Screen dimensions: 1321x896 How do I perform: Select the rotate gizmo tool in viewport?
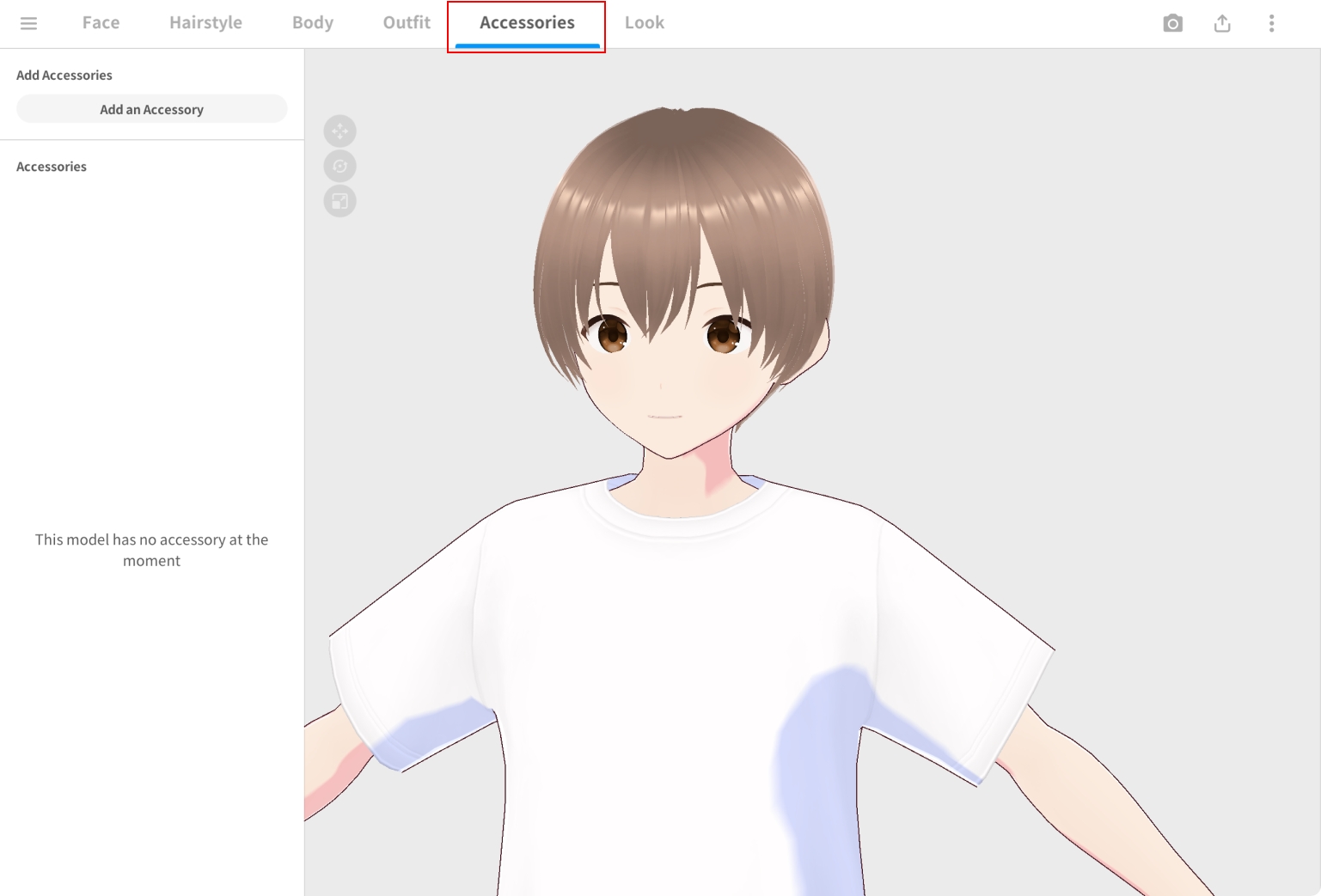click(x=339, y=167)
